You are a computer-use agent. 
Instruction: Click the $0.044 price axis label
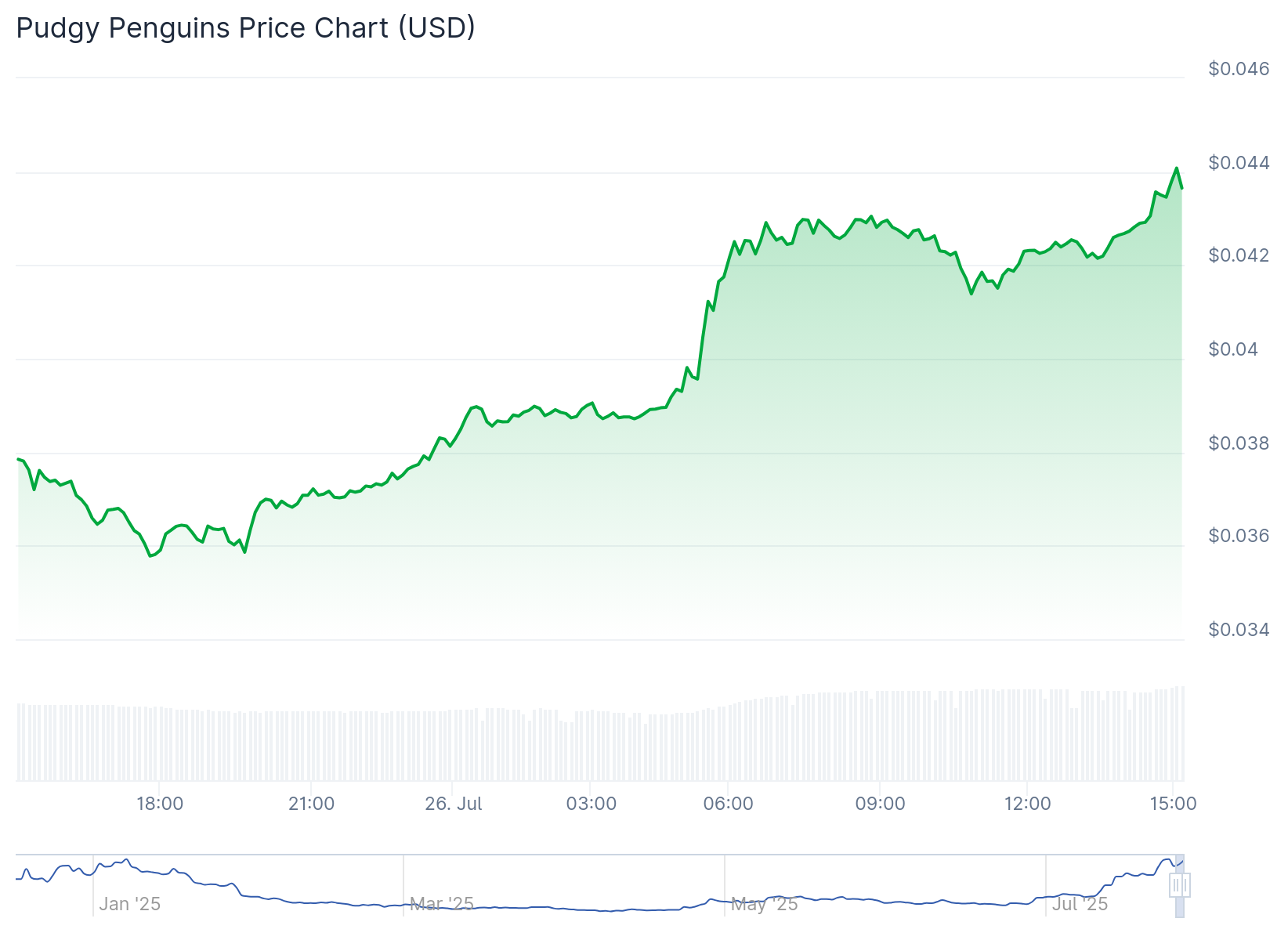click(x=1239, y=163)
